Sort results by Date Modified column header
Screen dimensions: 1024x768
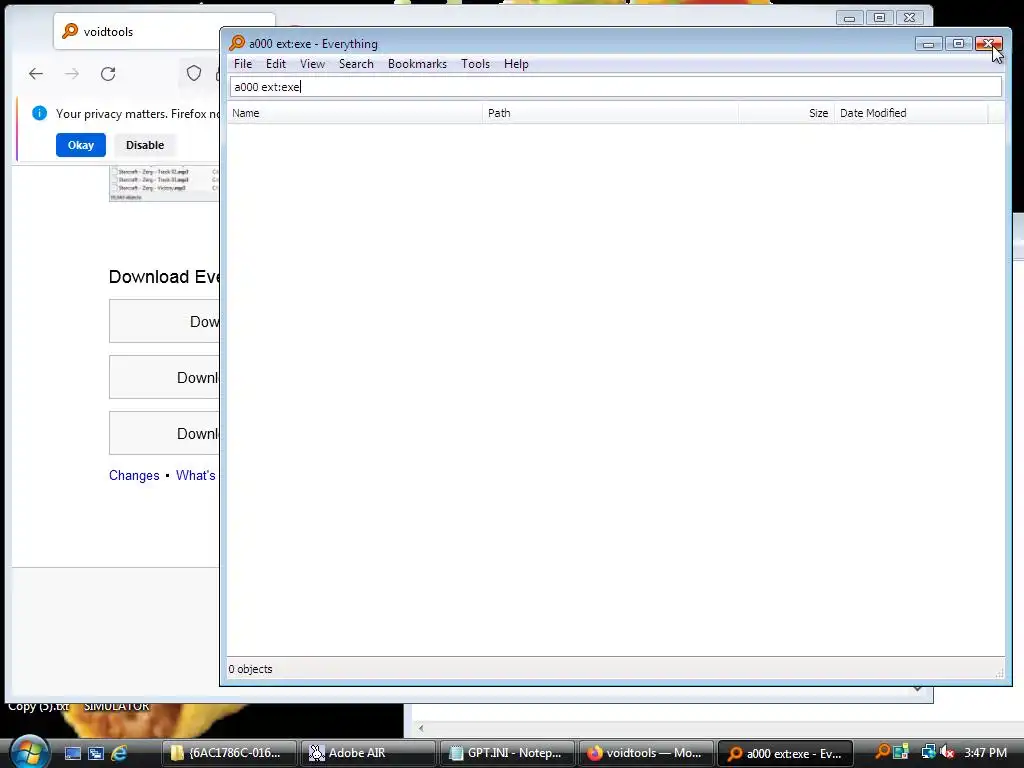911,113
